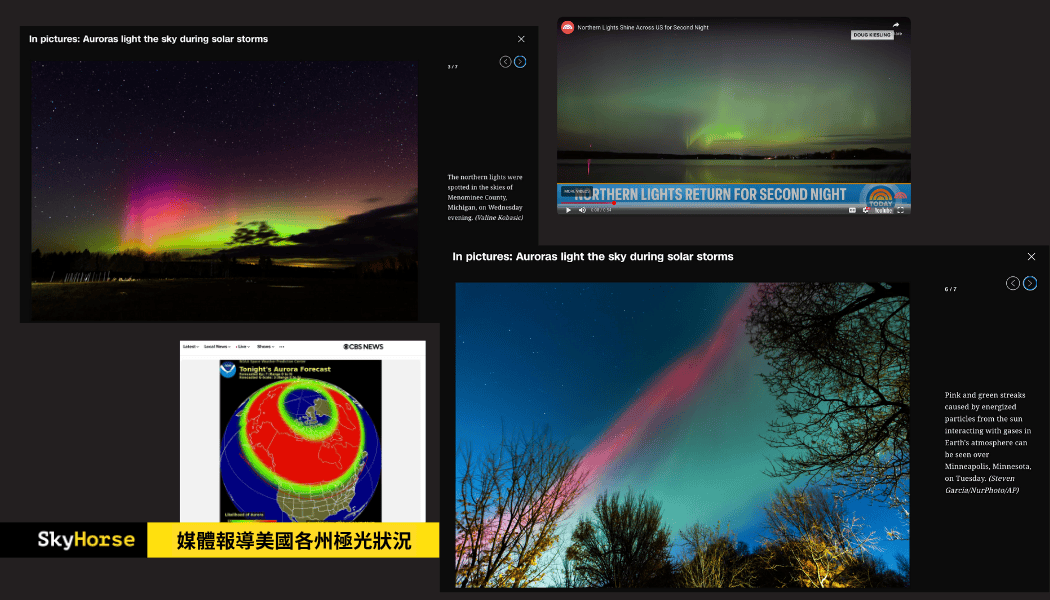
Task: Enter fullscreen on the YouTube player
Action: 900,210
